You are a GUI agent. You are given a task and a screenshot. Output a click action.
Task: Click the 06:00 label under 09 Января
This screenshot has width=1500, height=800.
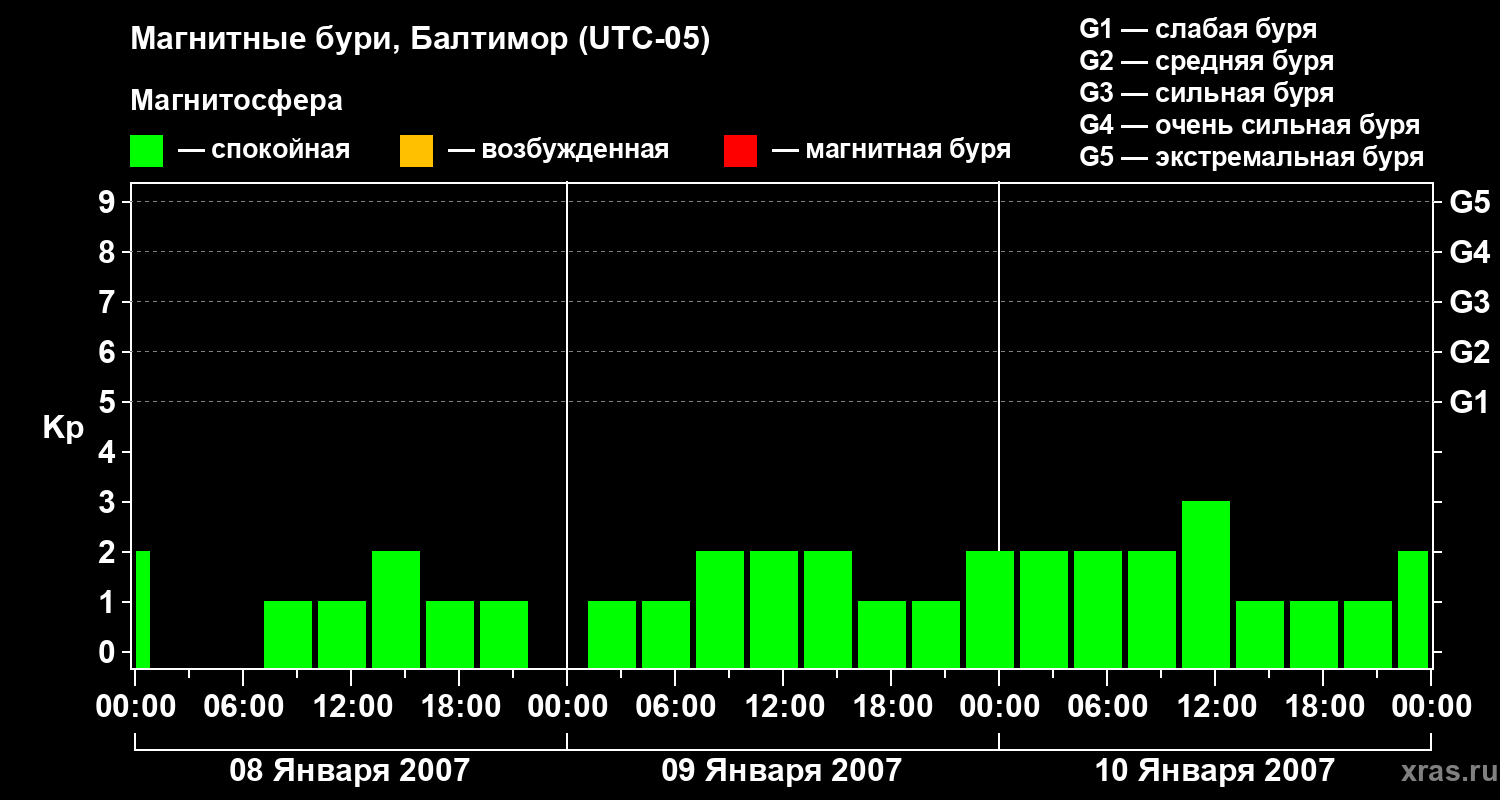click(675, 707)
